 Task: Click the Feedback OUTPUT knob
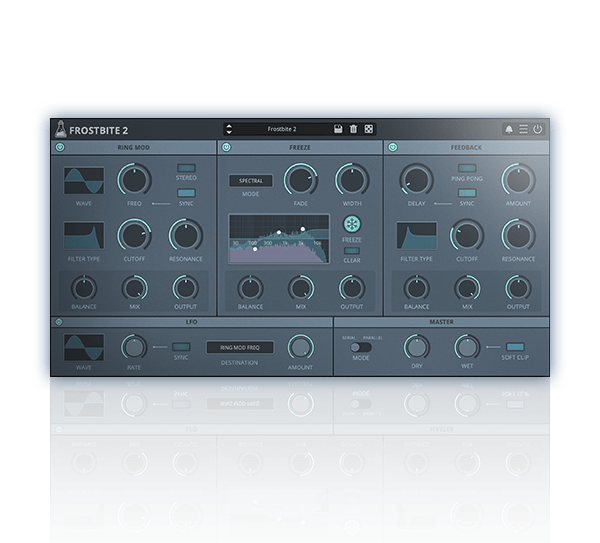pos(518,288)
